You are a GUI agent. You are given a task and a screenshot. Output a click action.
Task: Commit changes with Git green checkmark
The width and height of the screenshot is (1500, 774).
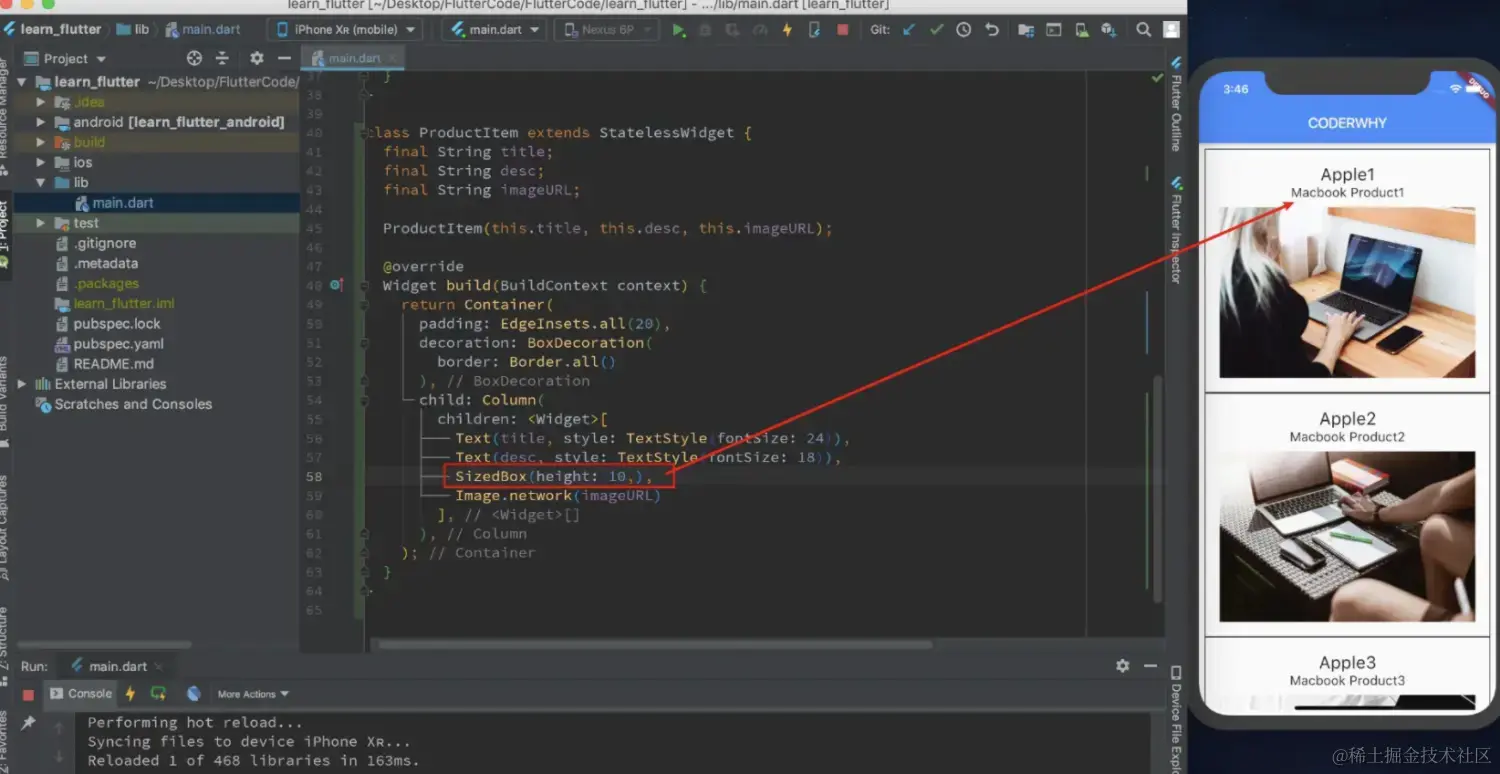click(936, 30)
